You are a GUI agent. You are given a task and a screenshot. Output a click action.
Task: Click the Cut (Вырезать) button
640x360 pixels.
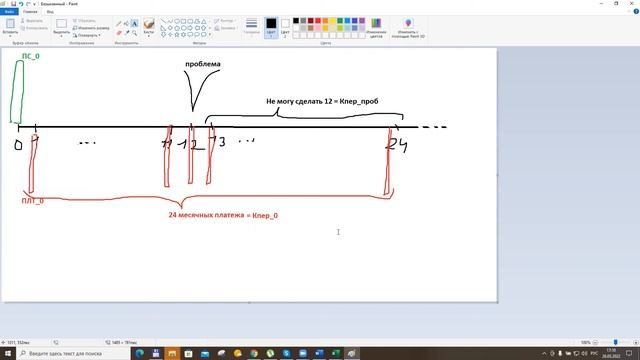point(32,21)
